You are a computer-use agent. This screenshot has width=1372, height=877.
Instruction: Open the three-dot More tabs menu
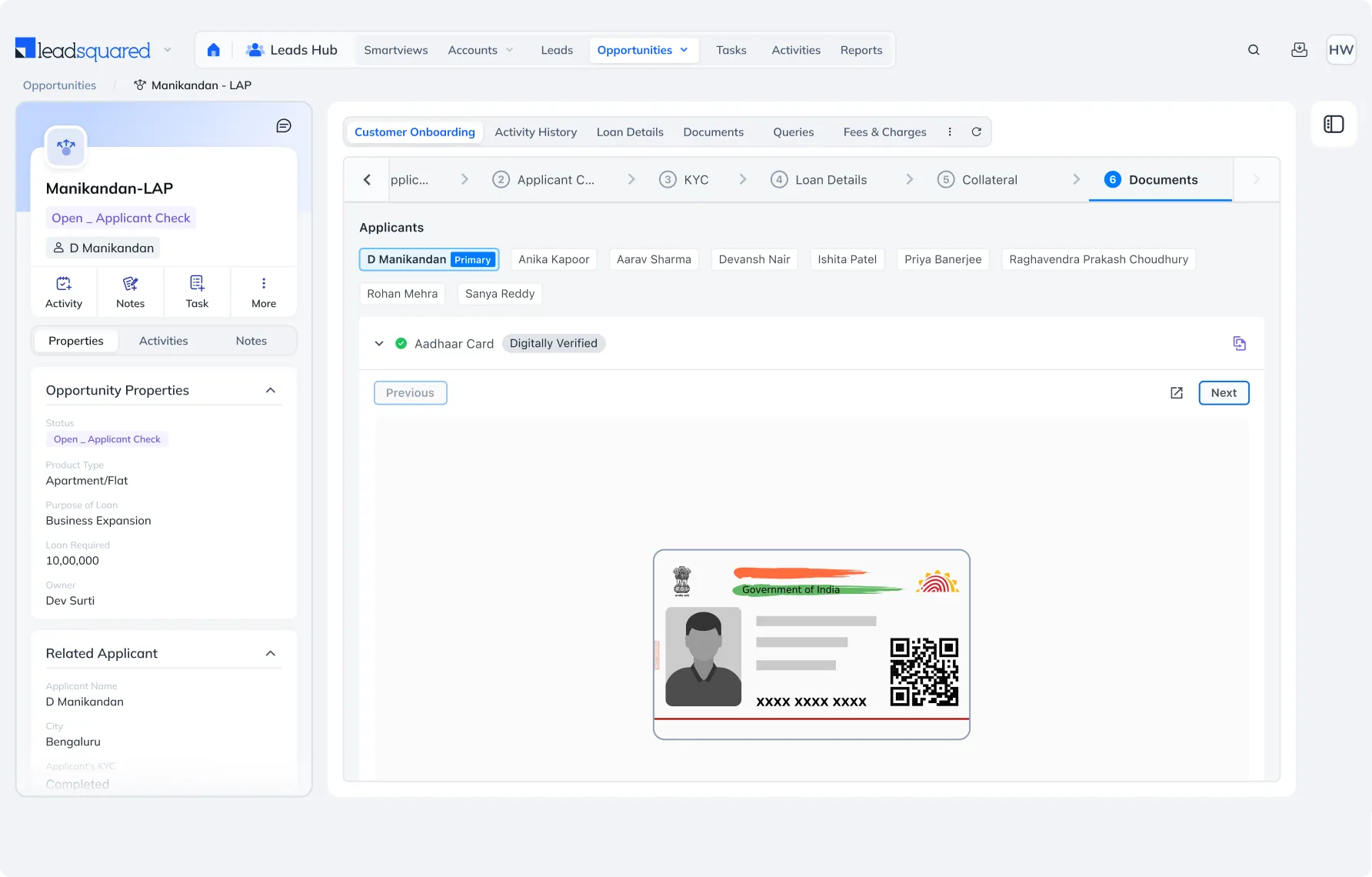(950, 132)
